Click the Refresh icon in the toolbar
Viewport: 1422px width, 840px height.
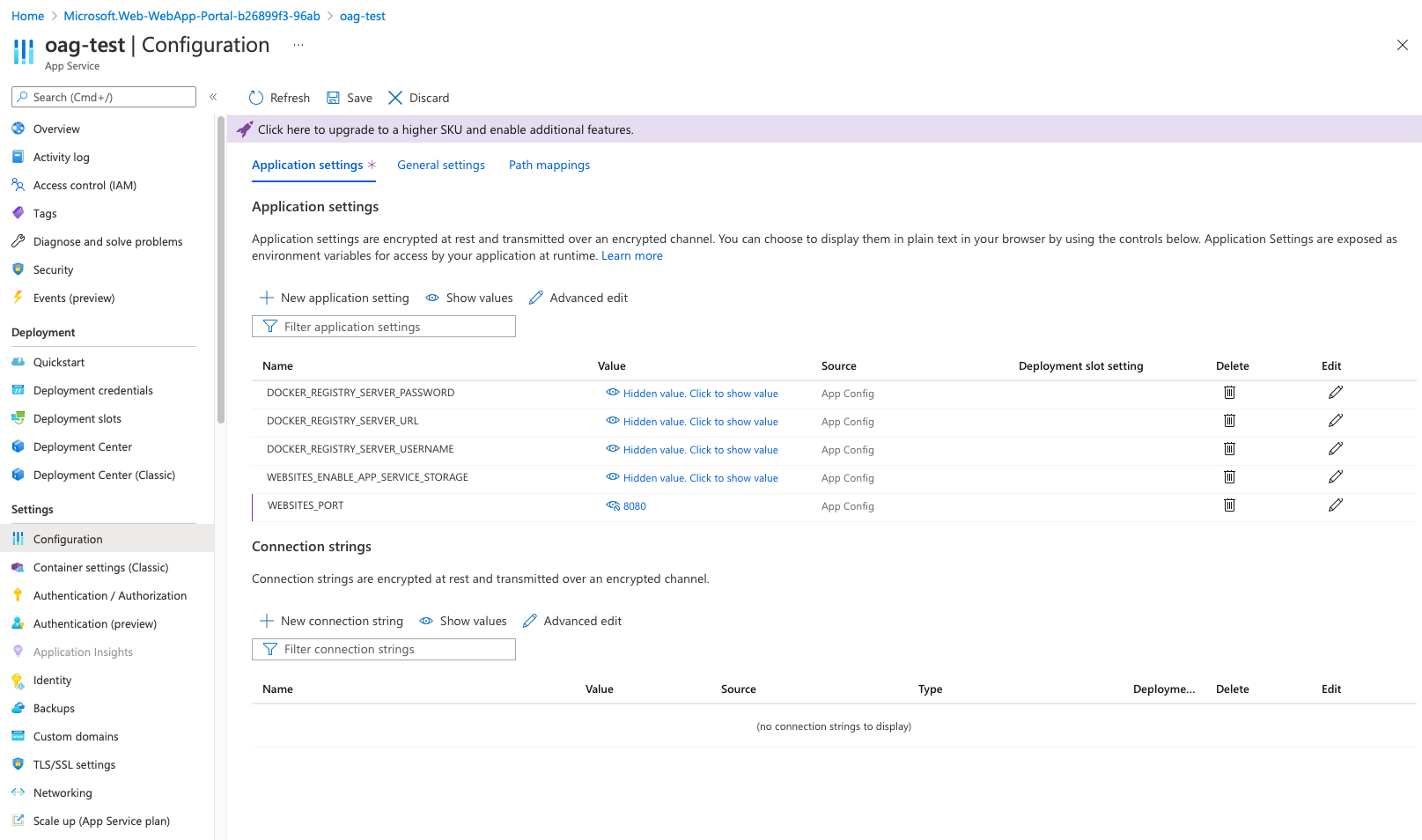(256, 98)
